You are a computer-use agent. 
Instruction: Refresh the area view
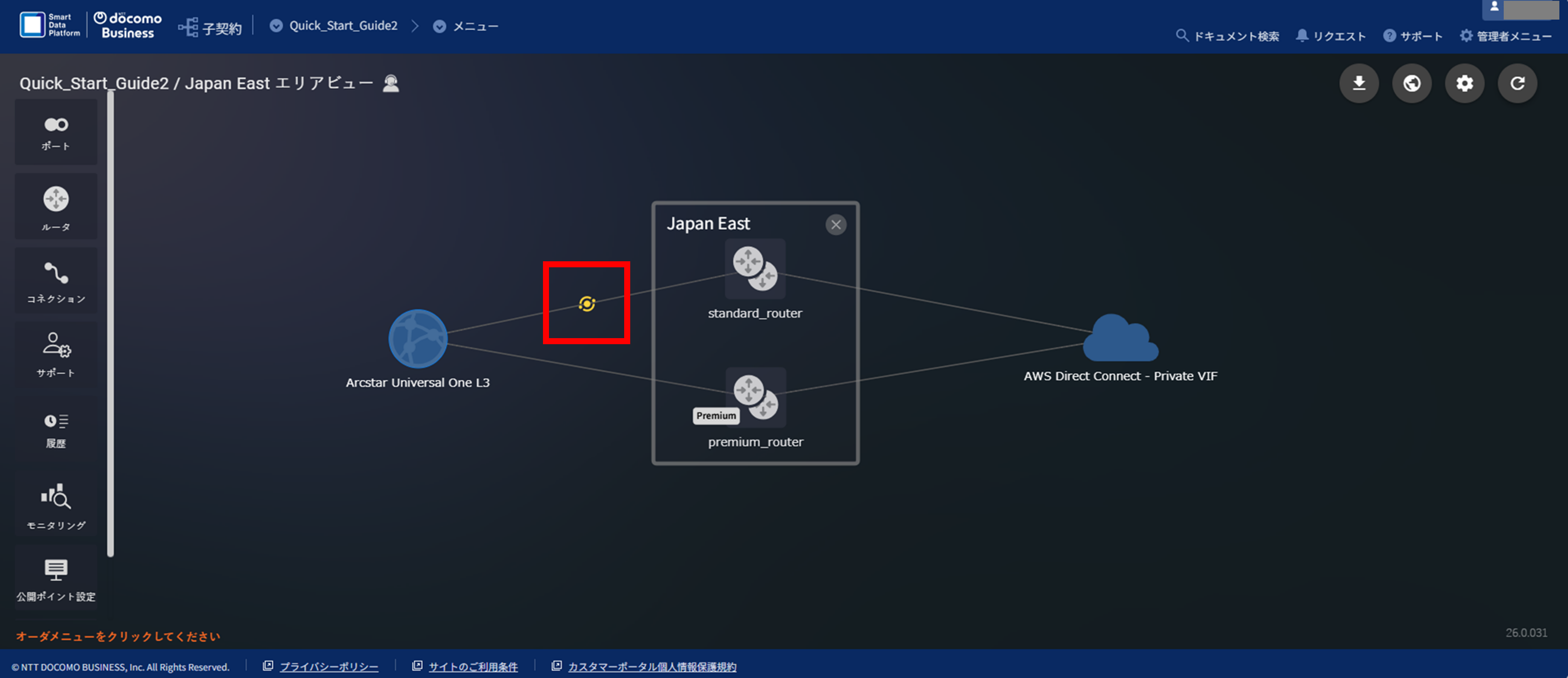(1517, 83)
